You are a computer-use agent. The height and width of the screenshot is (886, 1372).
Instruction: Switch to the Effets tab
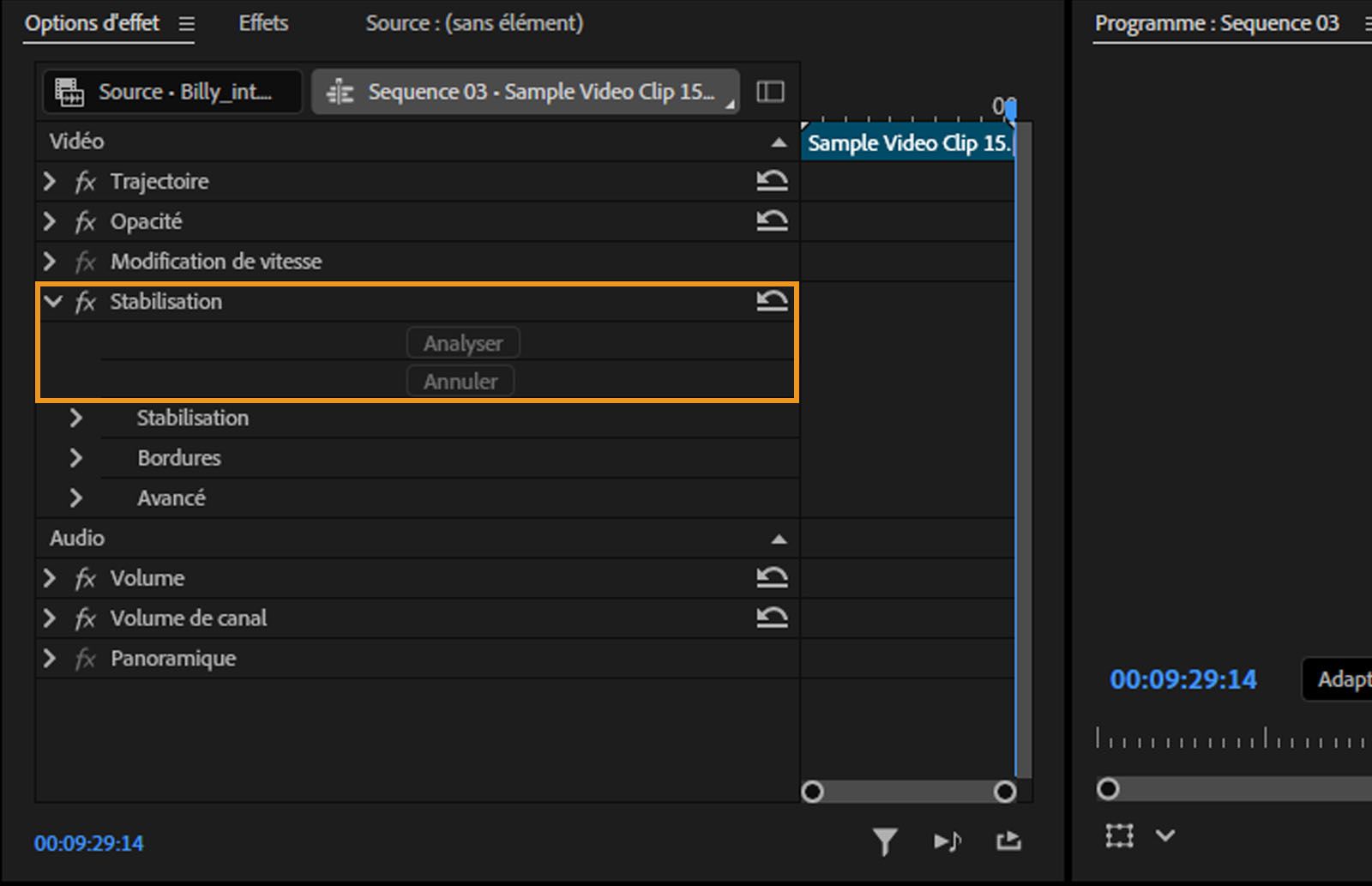click(x=262, y=23)
